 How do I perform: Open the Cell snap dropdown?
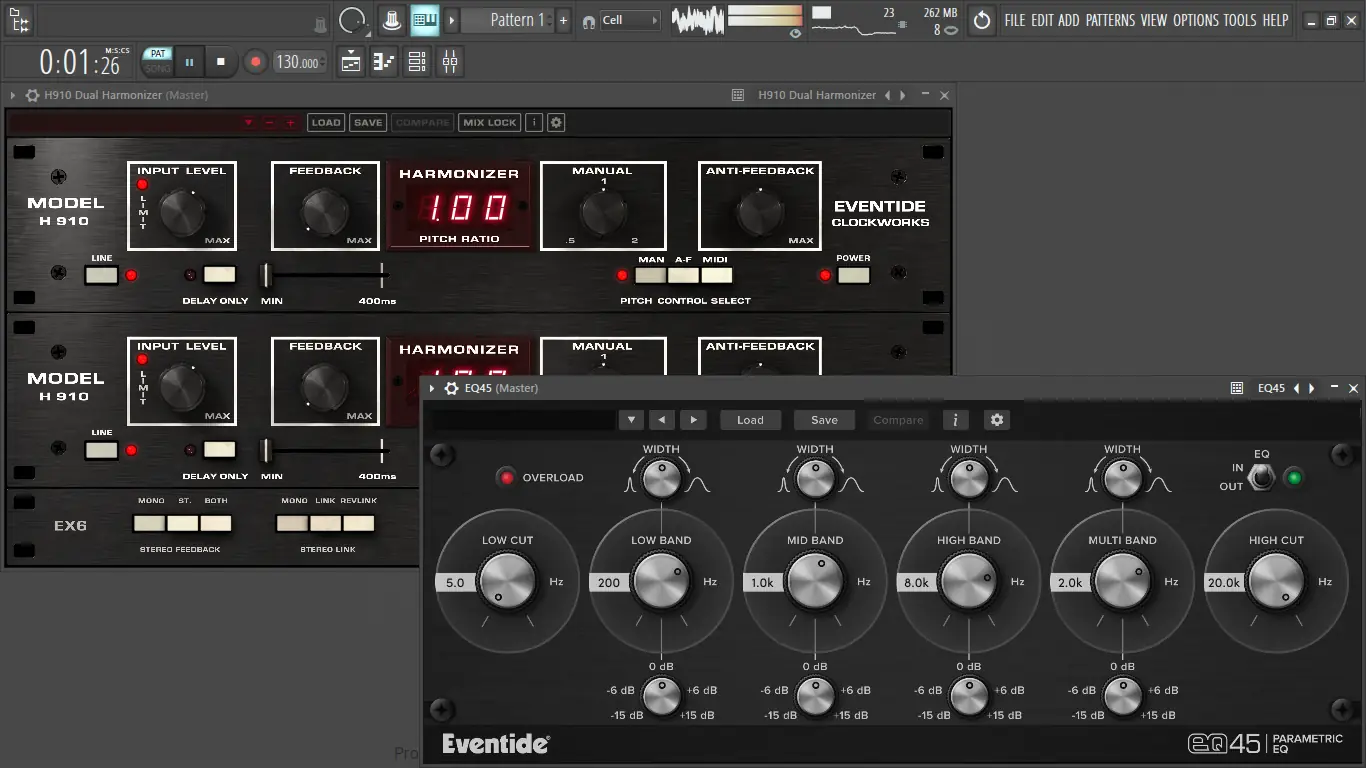[630, 20]
